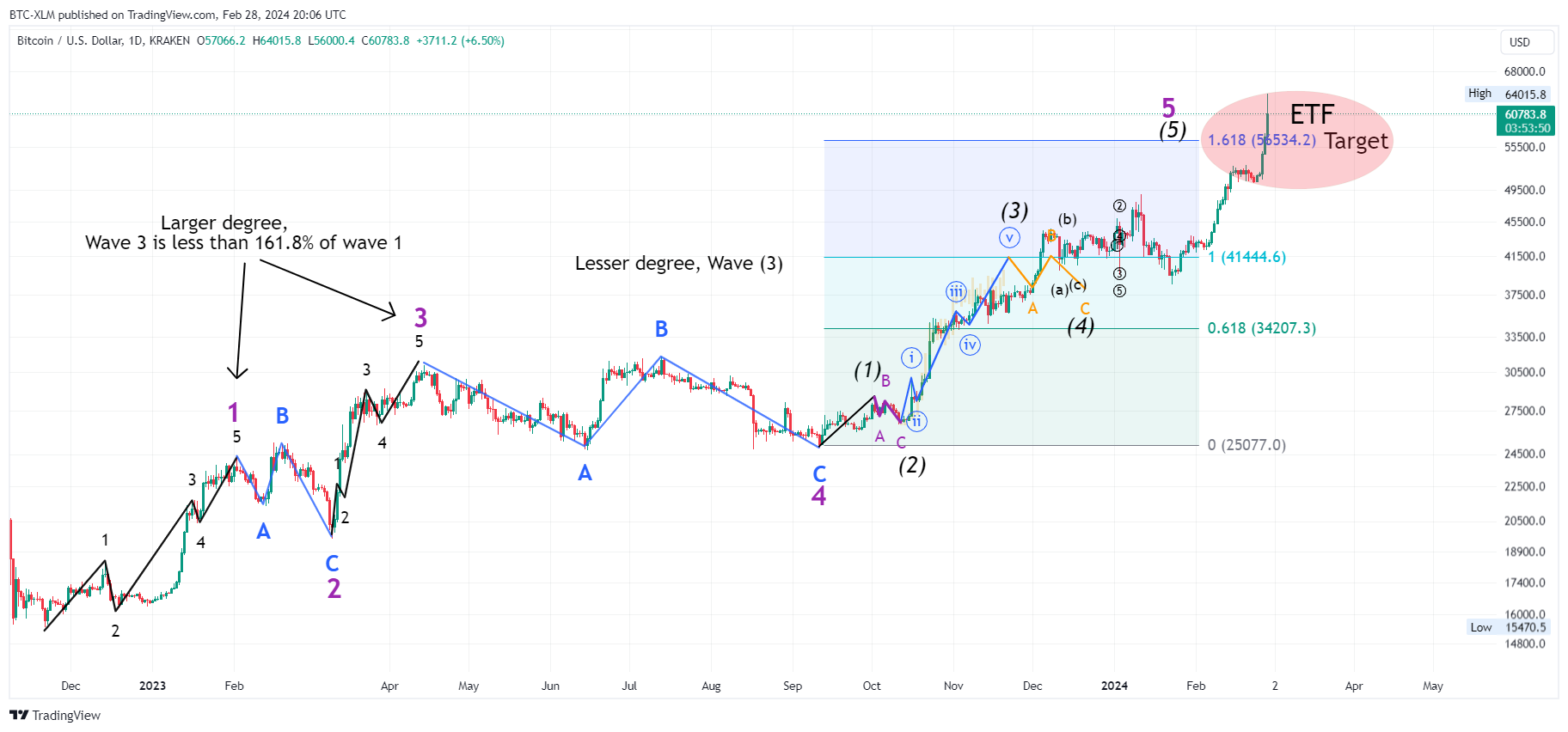Screen dimensions: 1568x732
Task: Click the orange A wave label
Action: tap(1032, 308)
